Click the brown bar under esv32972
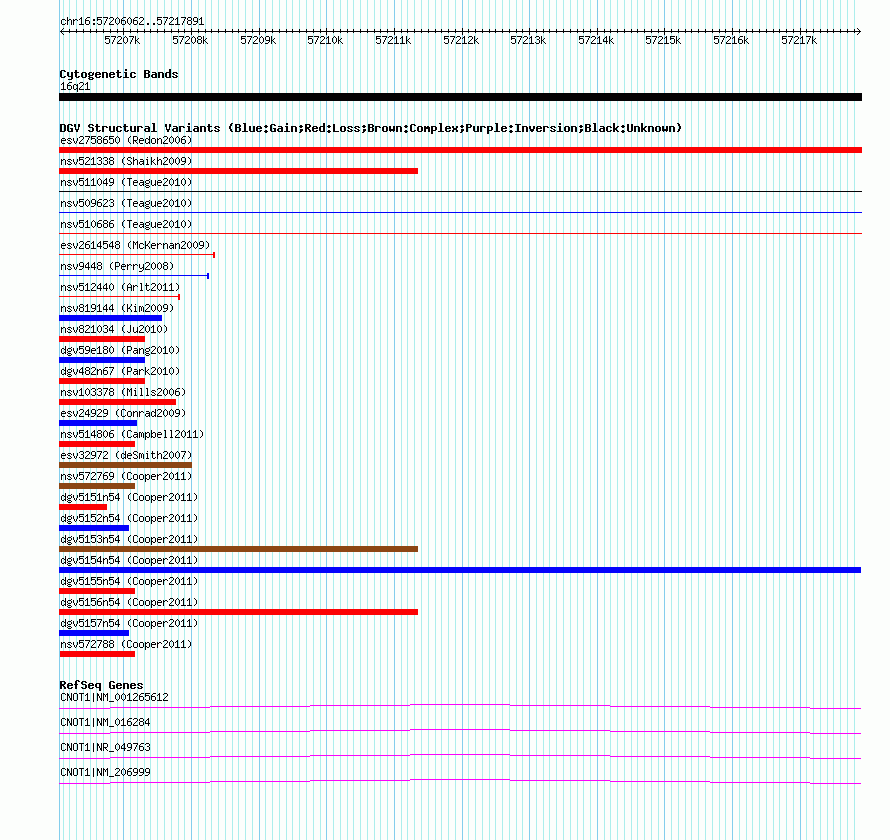Image resolution: width=890 pixels, height=840 pixels. point(125,465)
